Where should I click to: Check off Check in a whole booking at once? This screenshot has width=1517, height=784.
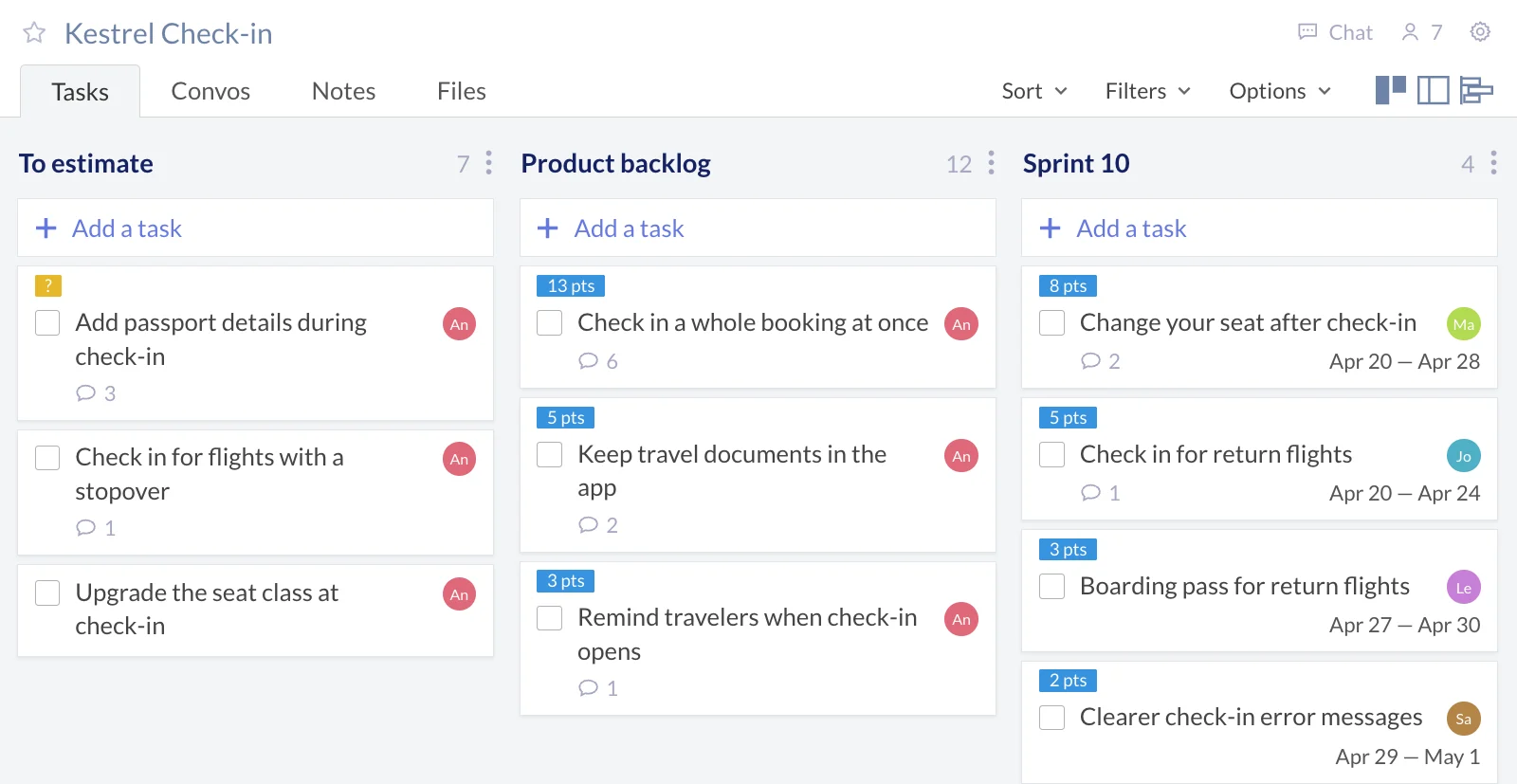click(x=550, y=323)
